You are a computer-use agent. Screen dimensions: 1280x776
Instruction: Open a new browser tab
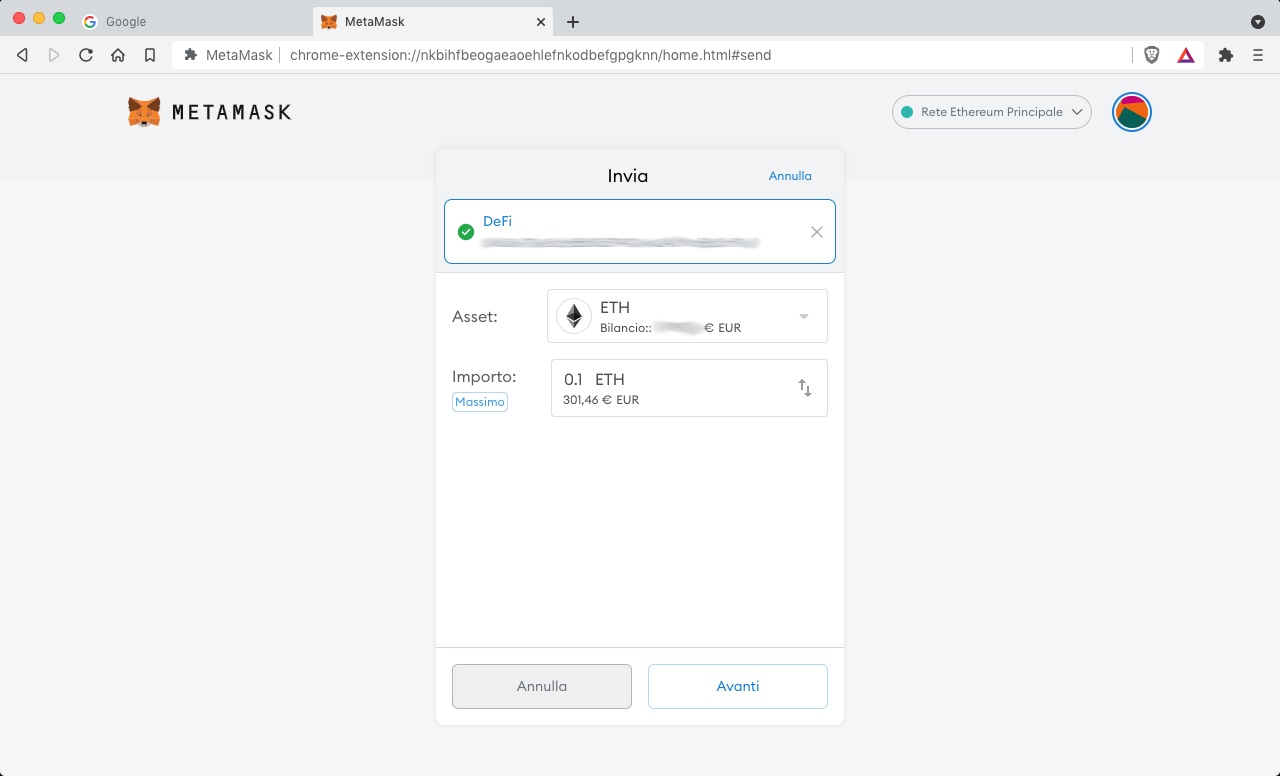573,21
